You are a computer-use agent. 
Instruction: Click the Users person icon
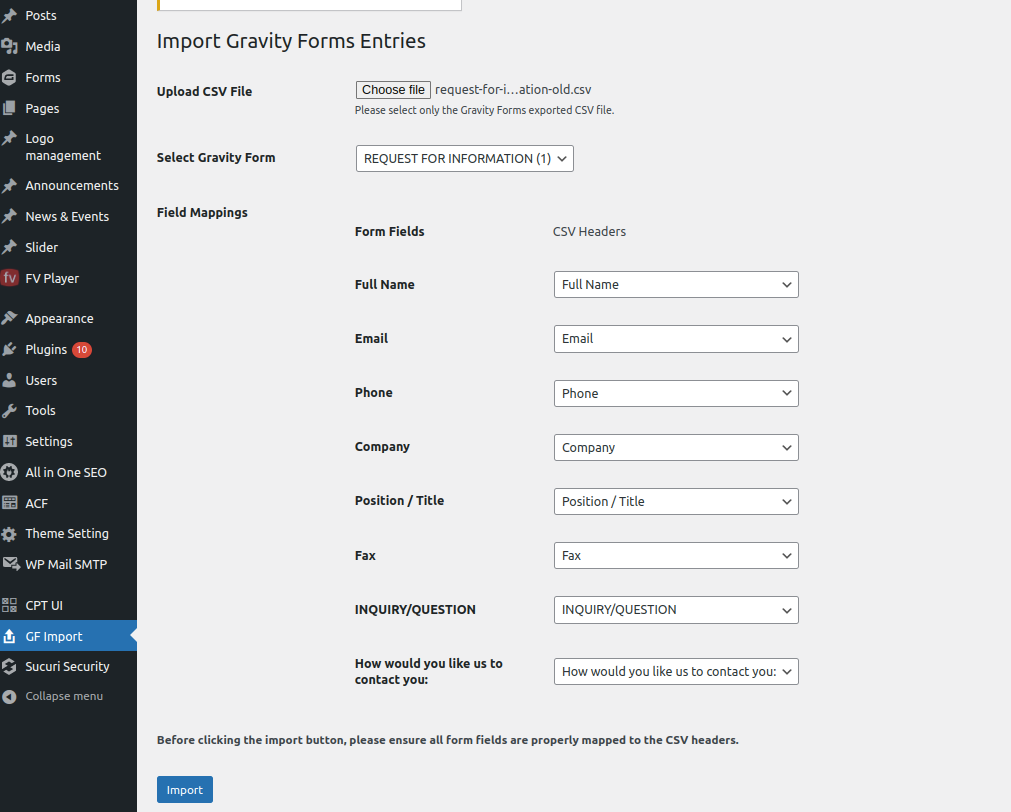click(9, 381)
